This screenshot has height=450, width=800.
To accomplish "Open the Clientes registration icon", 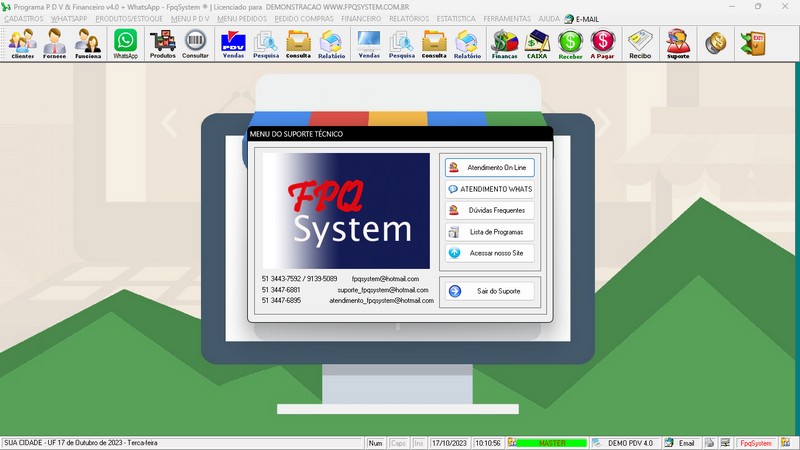I will (x=22, y=44).
